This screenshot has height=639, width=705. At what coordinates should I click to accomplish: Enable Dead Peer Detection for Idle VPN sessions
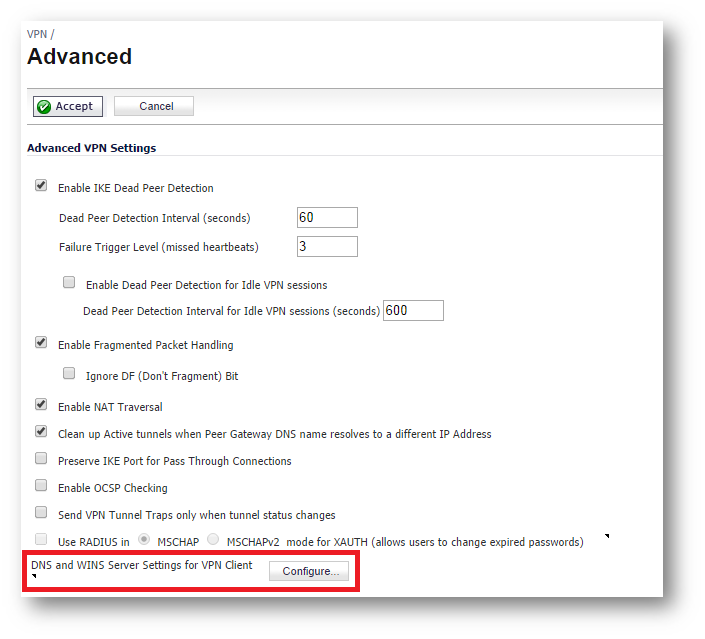(x=69, y=283)
